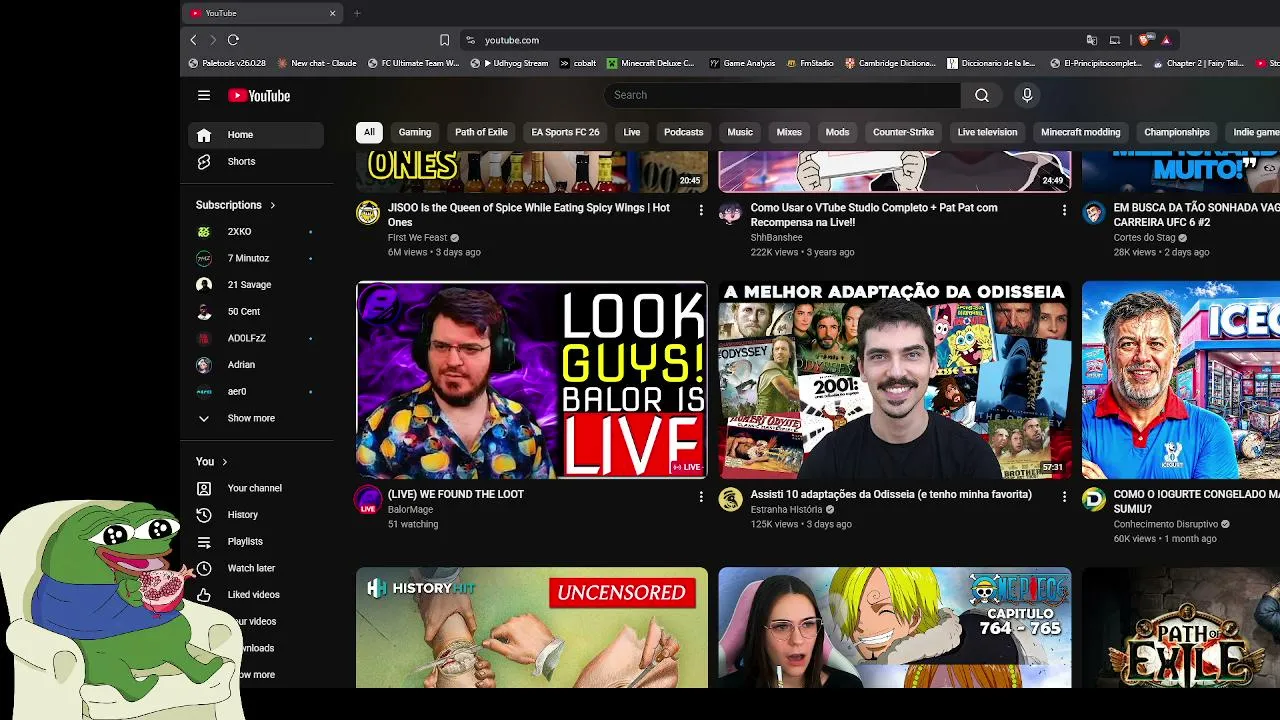Open more options for VTube Studio video
Viewport: 1280px width, 720px height.
(1064, 210)
